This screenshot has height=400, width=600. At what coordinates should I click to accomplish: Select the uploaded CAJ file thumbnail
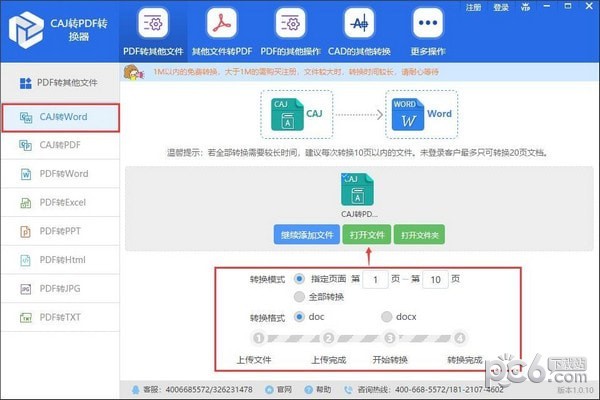[x=357, y=190]
